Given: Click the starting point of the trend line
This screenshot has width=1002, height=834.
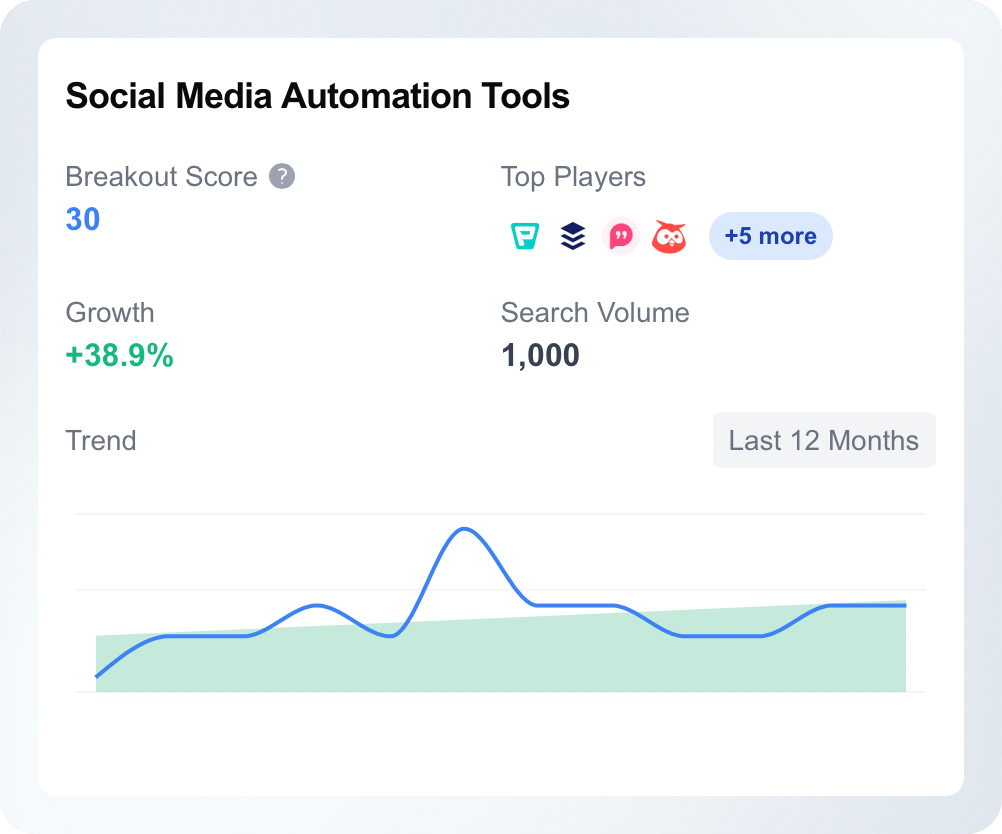Looking at the screenshot, I should tap(97, 676).
